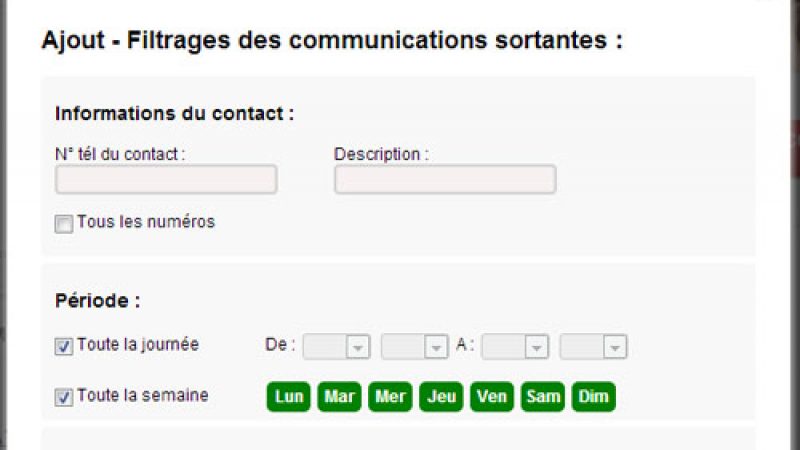The width and height of the screenshot is (800, 450).
Task: Open the first A end-time dropdown
Action: (515, 347)
